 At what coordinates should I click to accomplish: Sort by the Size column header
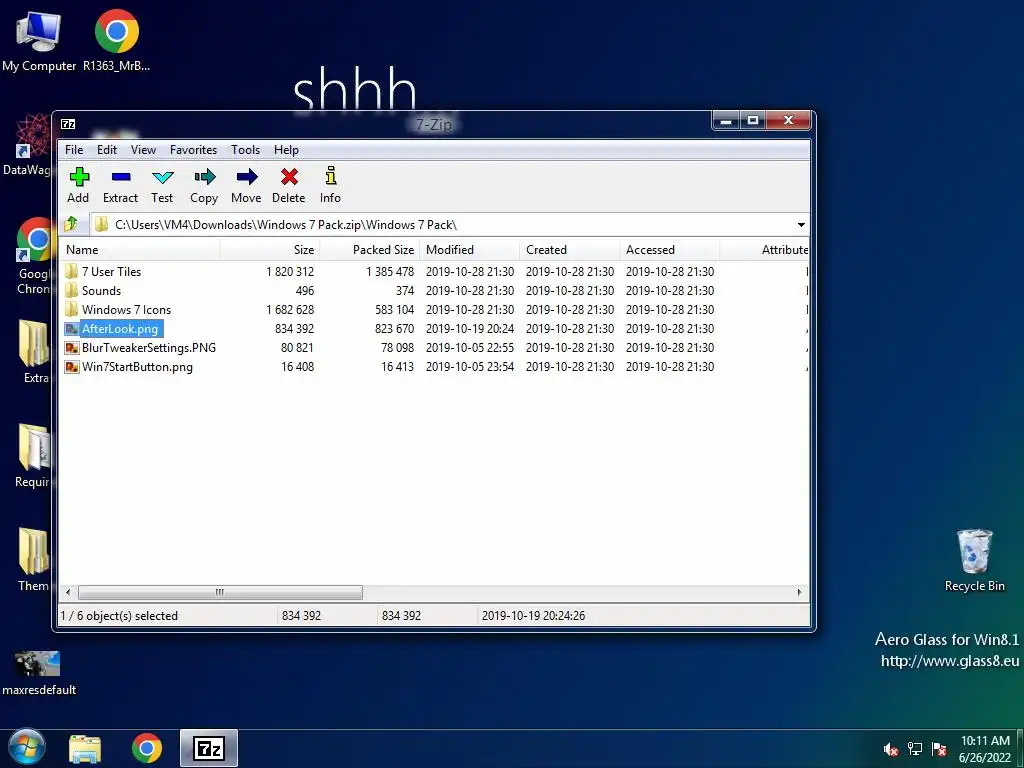(x=270, y=249)
